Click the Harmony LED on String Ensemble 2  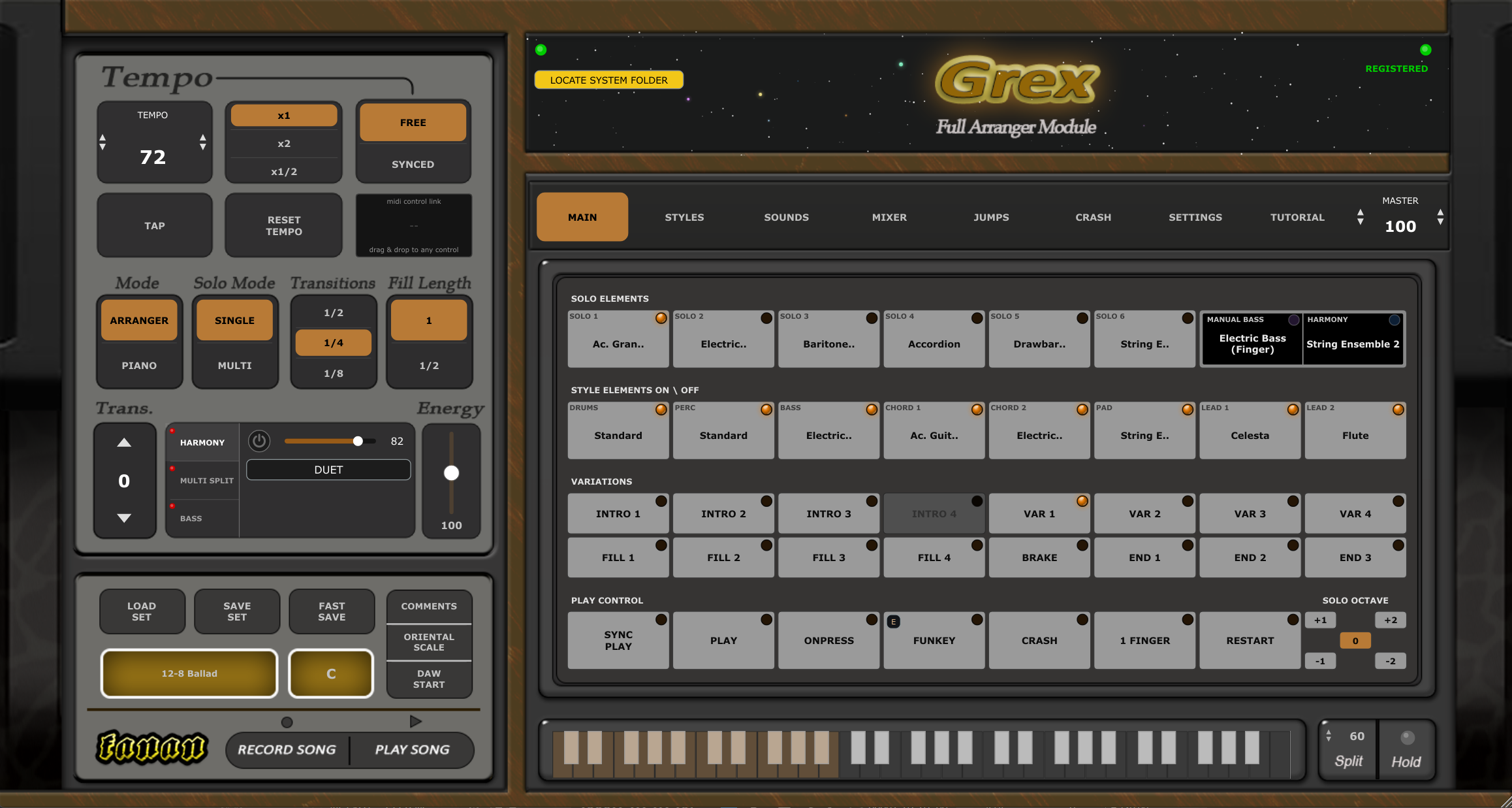pyautogui.click(x=1394, y=320)
